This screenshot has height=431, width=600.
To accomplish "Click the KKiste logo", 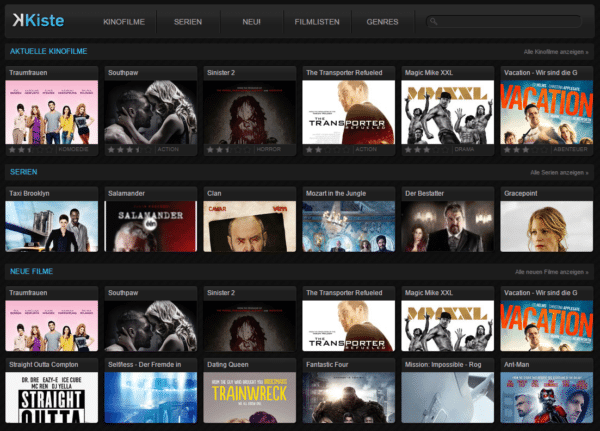I will coord(38,20).
